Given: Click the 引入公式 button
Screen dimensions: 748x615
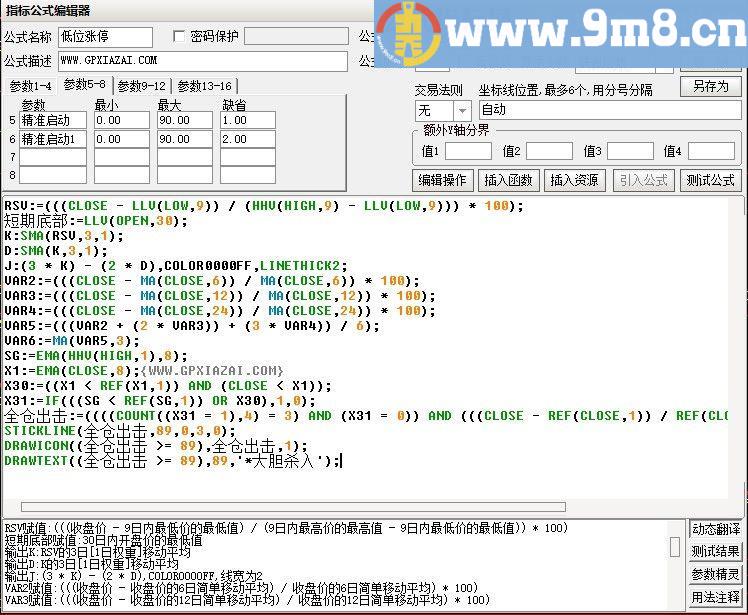Looking at the screenshot, I should coord(644,180).
